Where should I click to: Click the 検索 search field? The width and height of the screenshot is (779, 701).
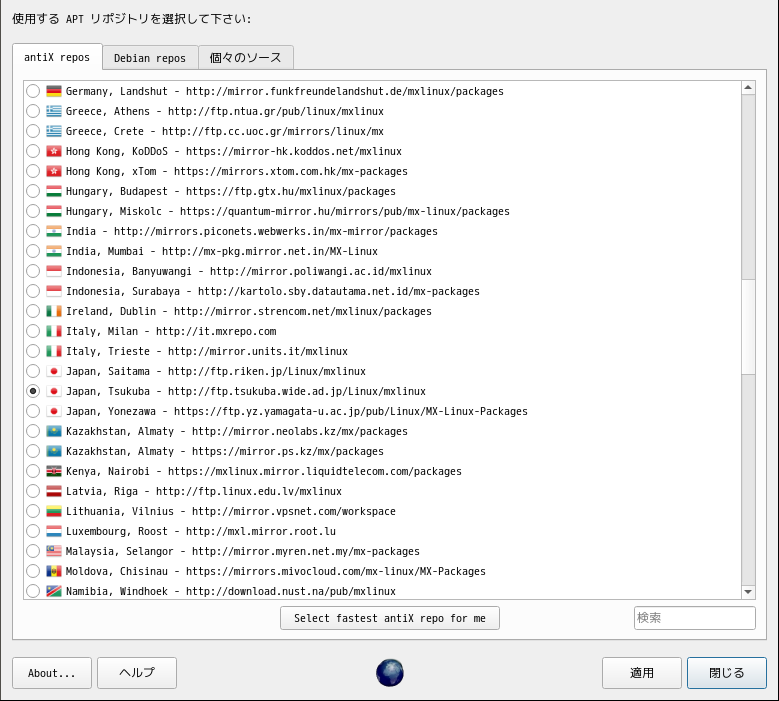pyautogui.click(x=695, y=618)
